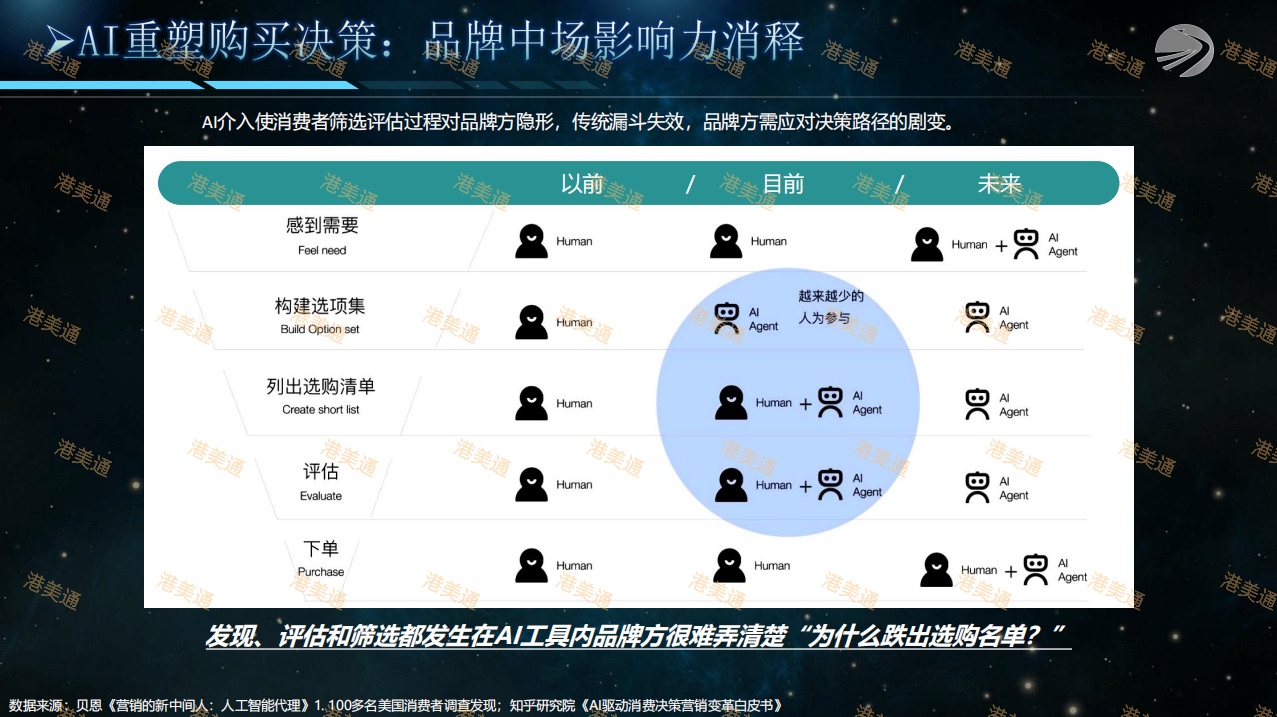Click the "数据来源" footnote at the bottom

tap(395, 705)
